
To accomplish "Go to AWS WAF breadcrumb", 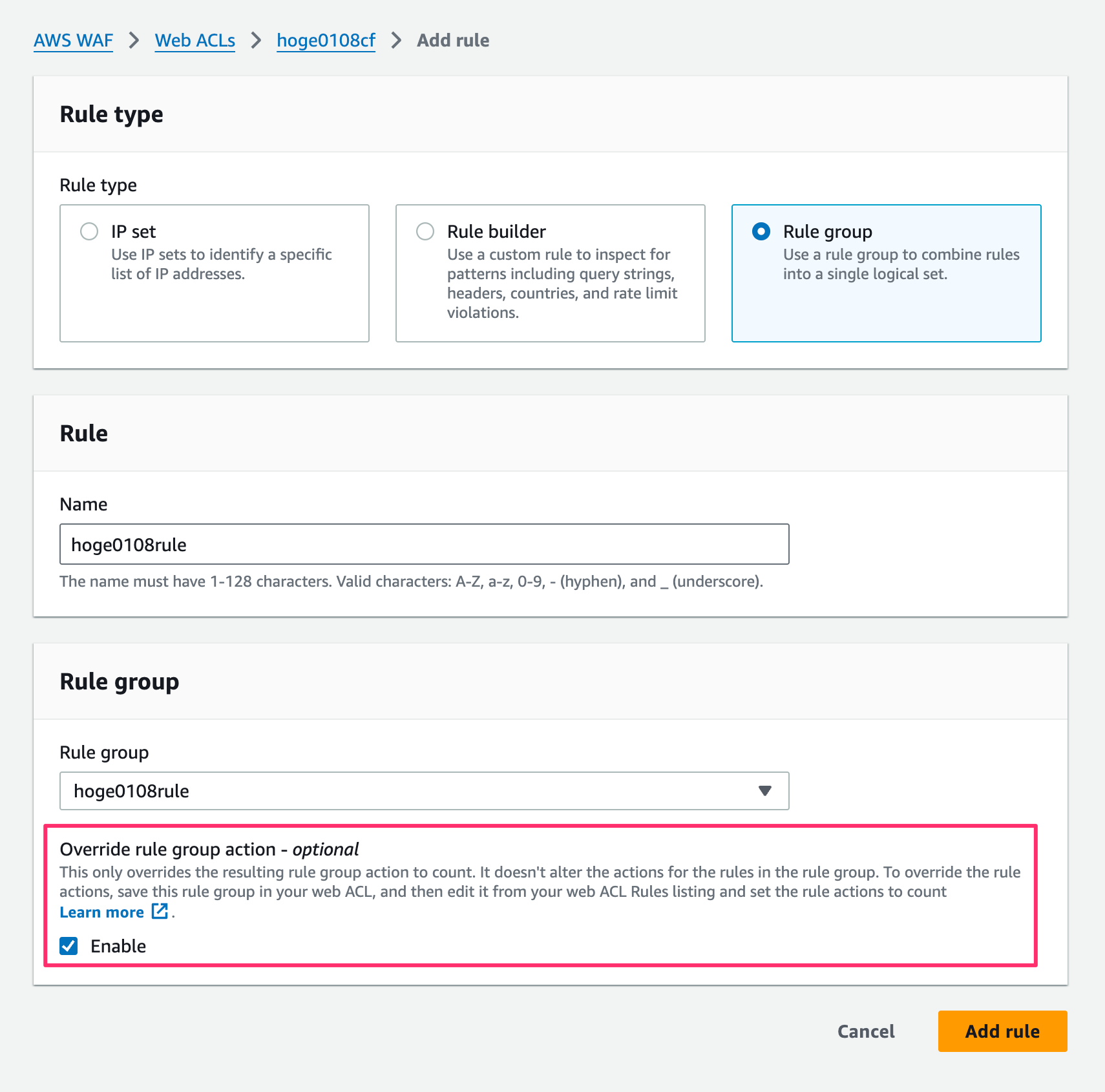I will pos(73,41).
